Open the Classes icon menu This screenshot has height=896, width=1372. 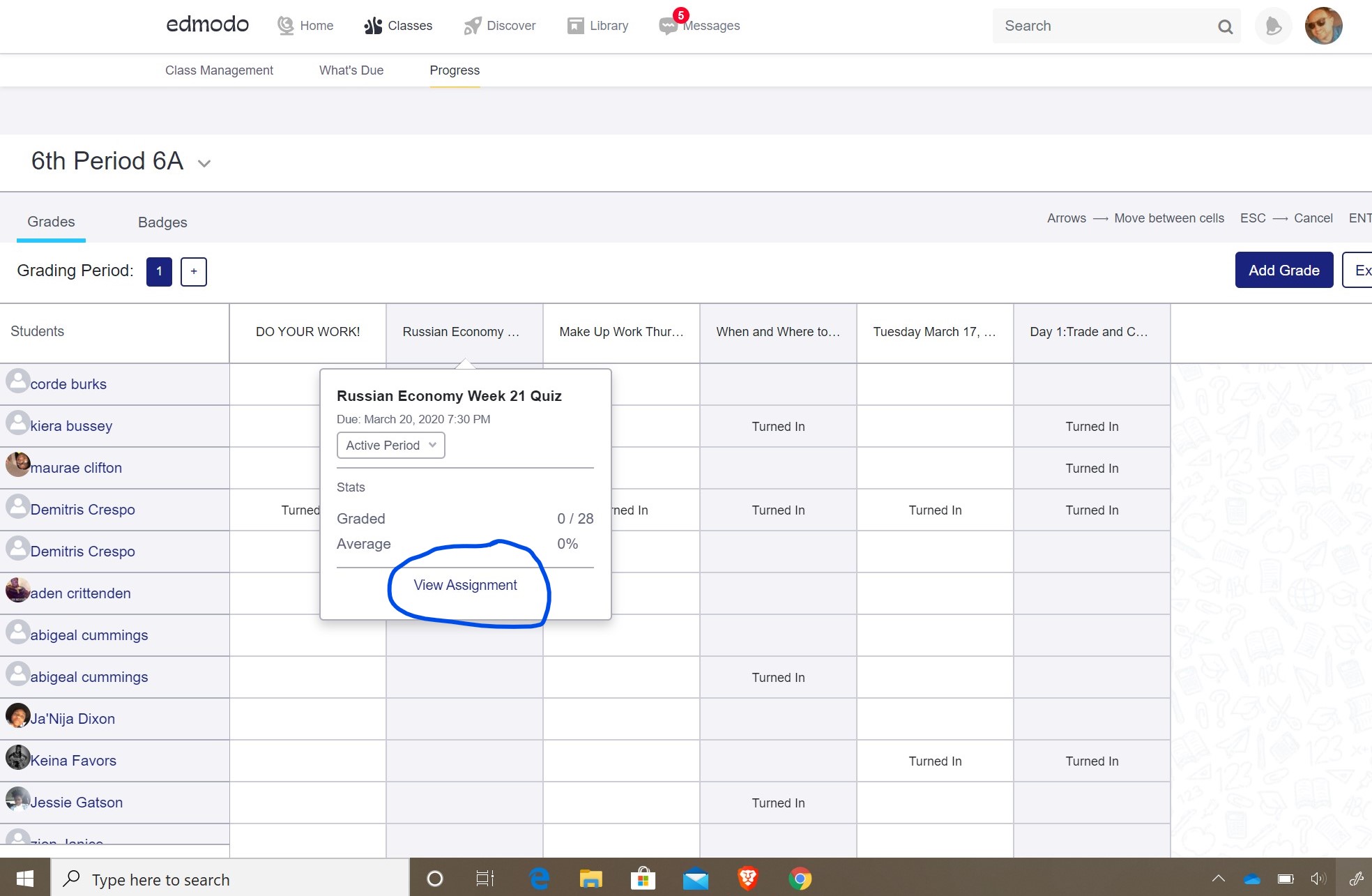click(374, 26)
